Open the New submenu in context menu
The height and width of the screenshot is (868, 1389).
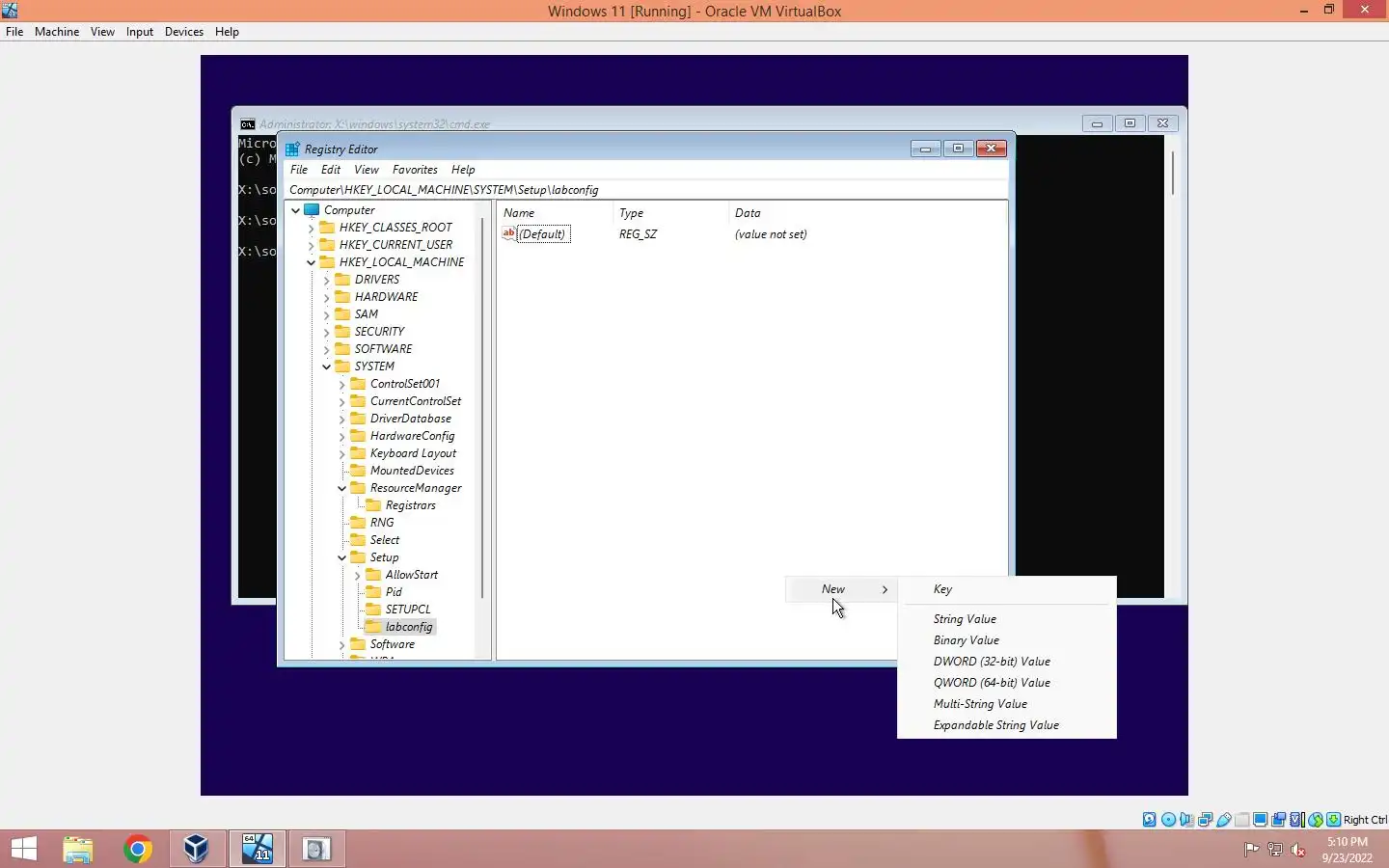coord(842,589)
